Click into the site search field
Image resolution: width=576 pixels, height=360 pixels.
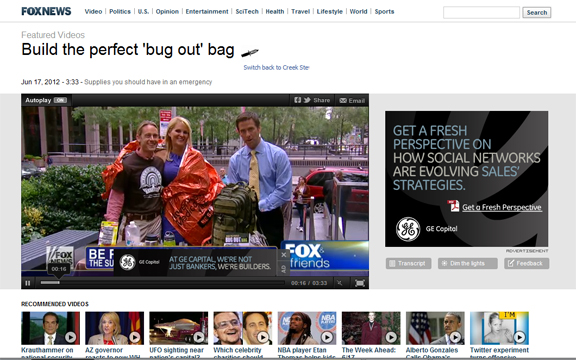[x=481, y=12]
